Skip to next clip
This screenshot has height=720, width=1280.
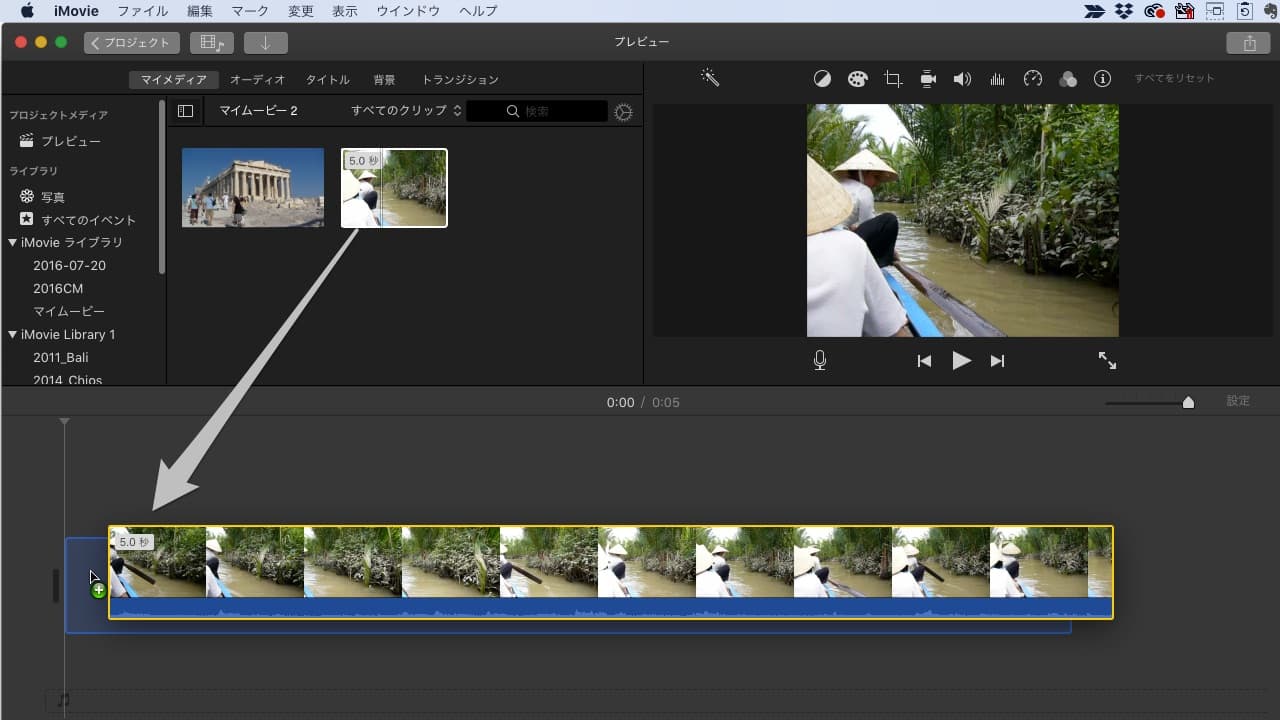click(x=997, y=361)
